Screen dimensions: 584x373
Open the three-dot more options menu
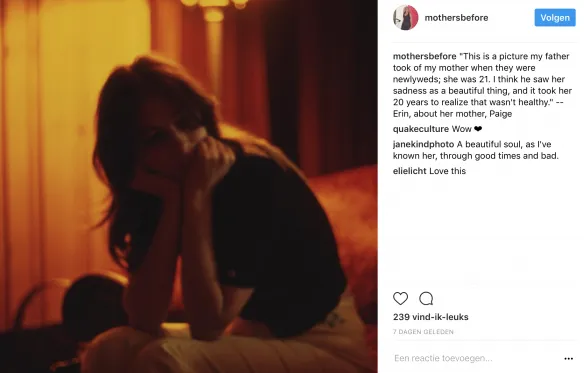click(568, 358)
